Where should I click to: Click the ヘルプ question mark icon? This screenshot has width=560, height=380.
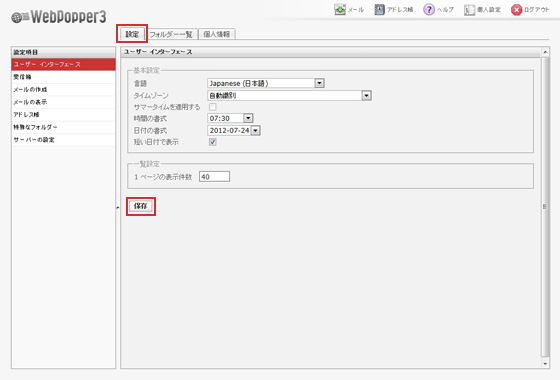429,10
